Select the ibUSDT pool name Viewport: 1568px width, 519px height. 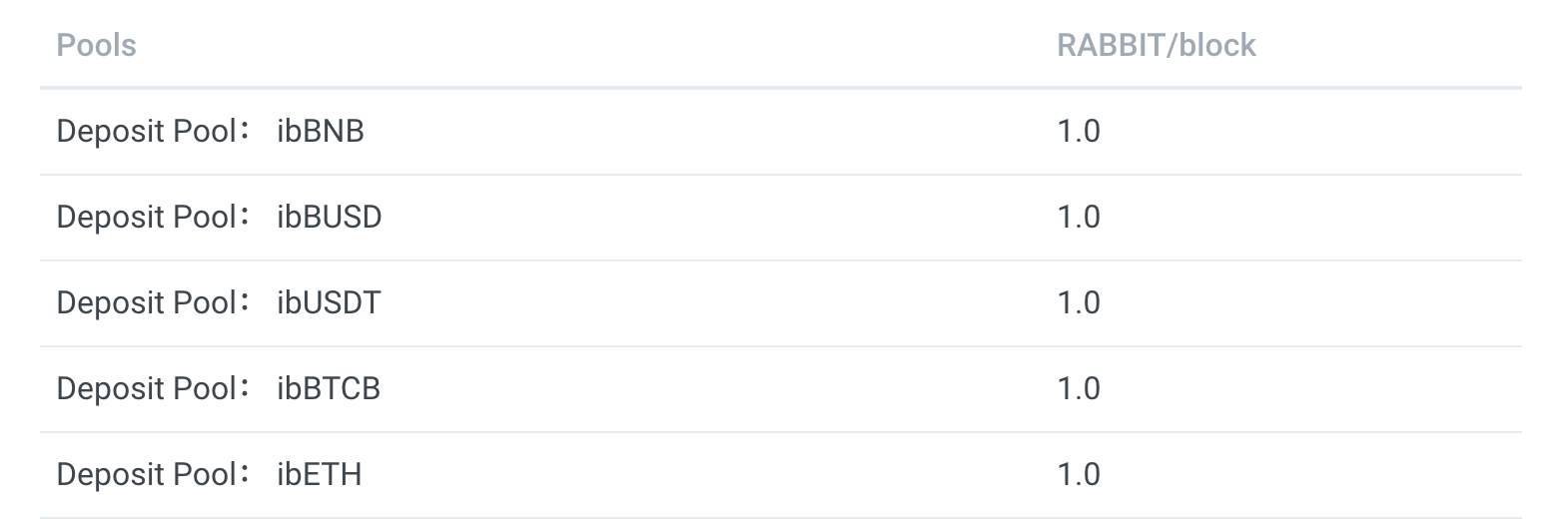coord(329,302)
